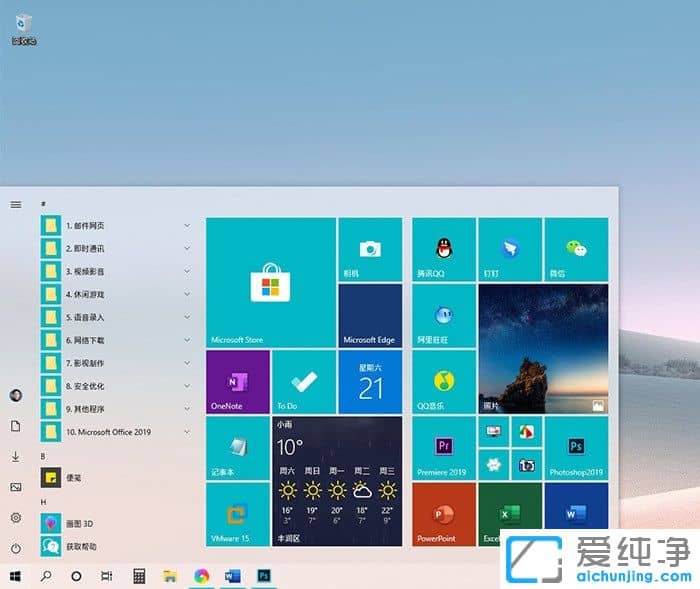Screen dimensions: 700x589
Task: Launch the Tencent QQ penguin tile
Action: click(x=444, y=250)
